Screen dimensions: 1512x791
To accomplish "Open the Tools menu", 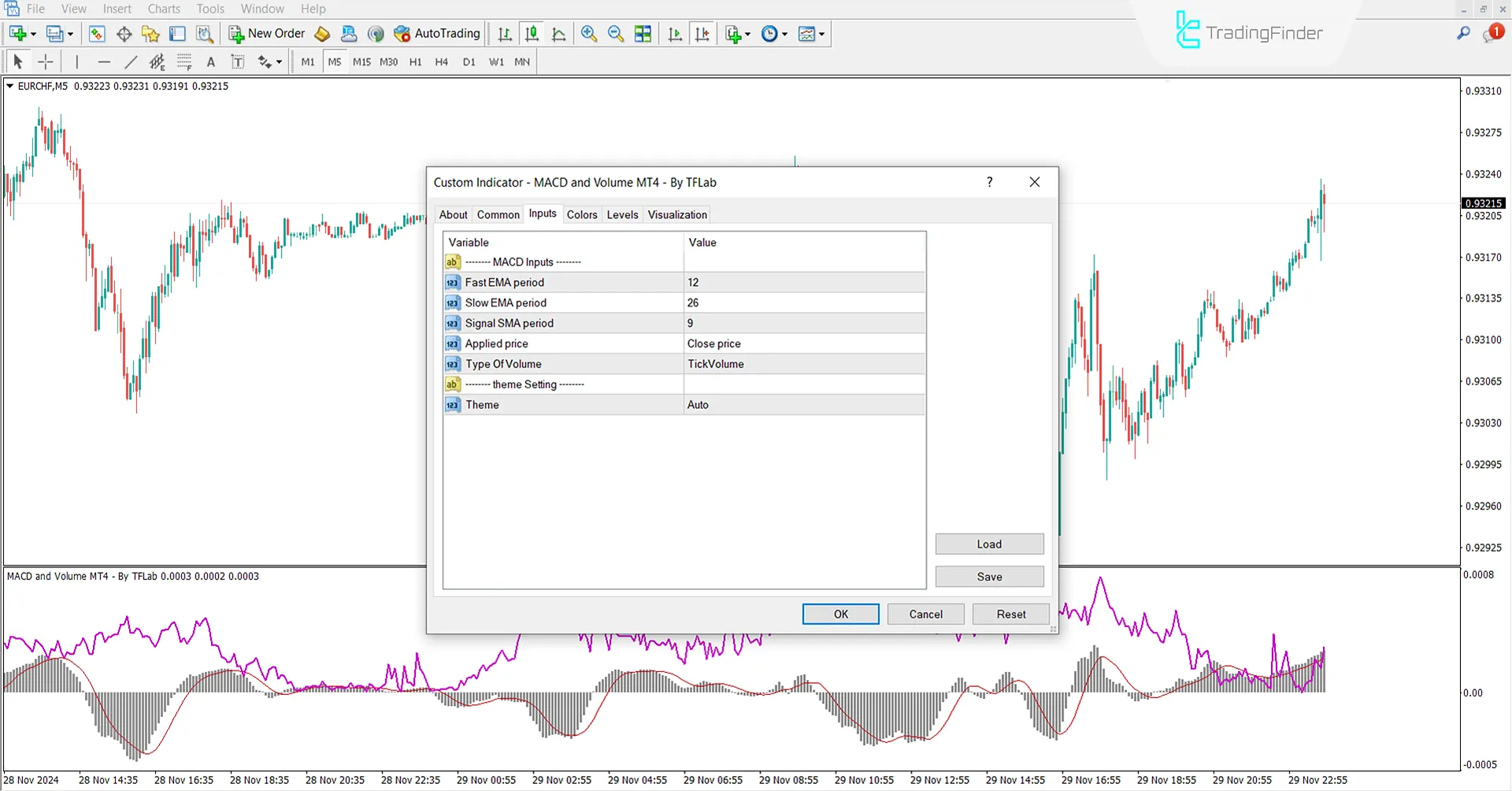I will pos(210,9).
